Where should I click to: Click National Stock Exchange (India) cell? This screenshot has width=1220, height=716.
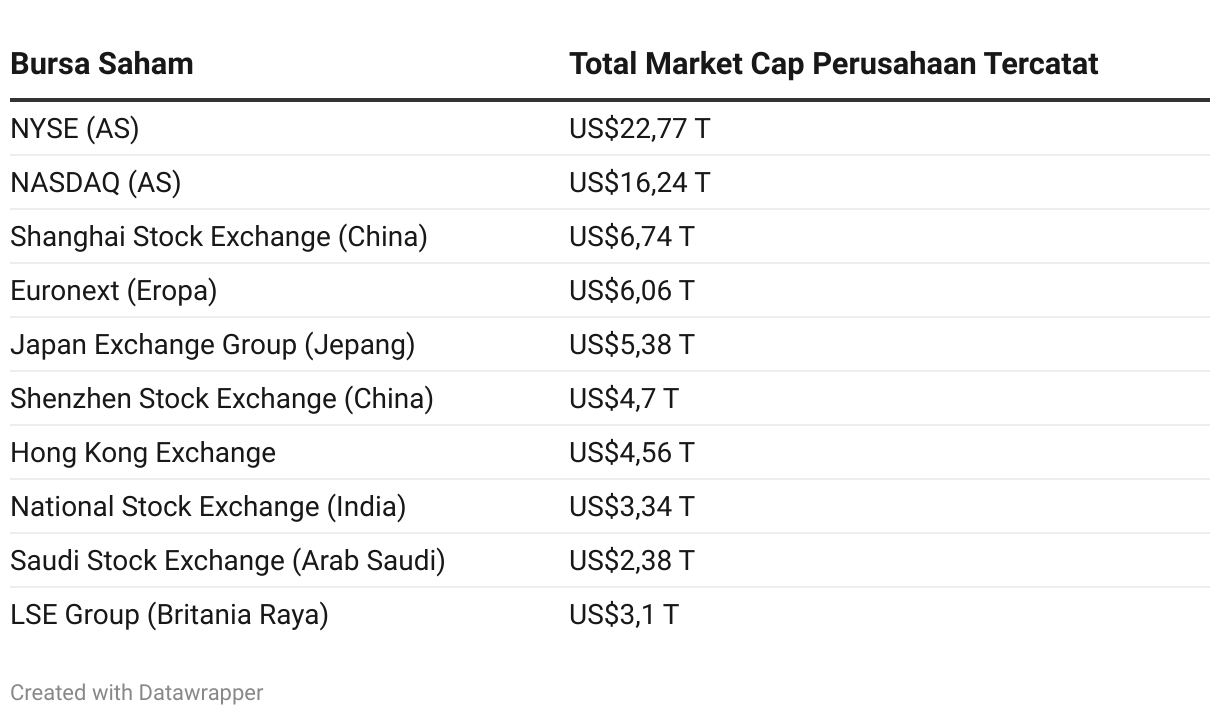click(208, 507)
